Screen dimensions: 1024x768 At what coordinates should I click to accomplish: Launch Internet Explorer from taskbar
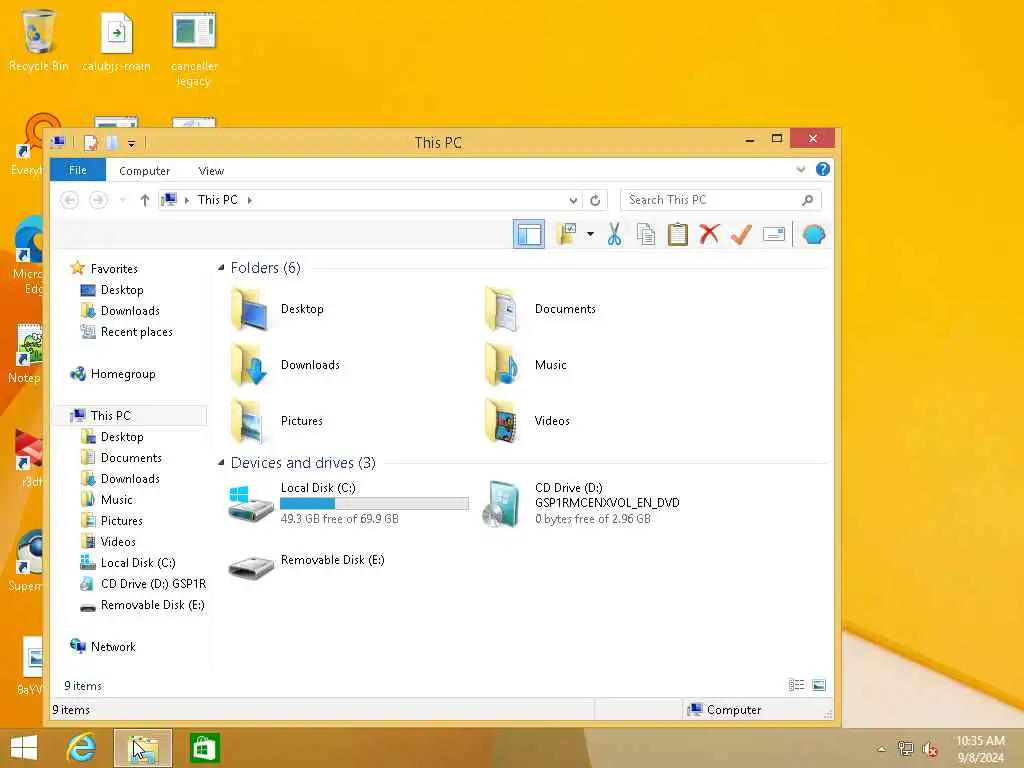(x=82, y=747)
